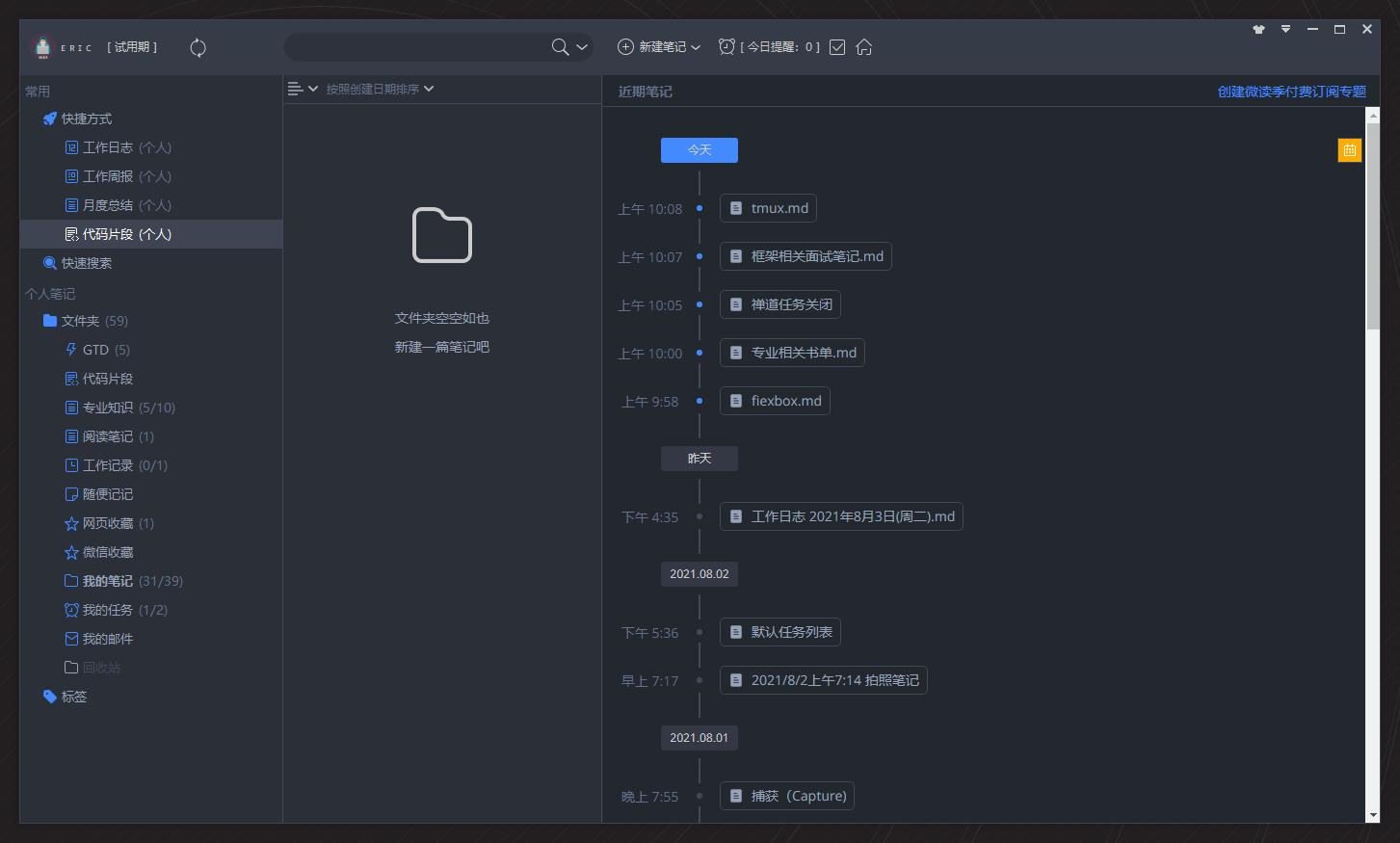Click the large empty folder icon
The image size is (1400, 843).
pyautogui.click(x=442, y=235)
